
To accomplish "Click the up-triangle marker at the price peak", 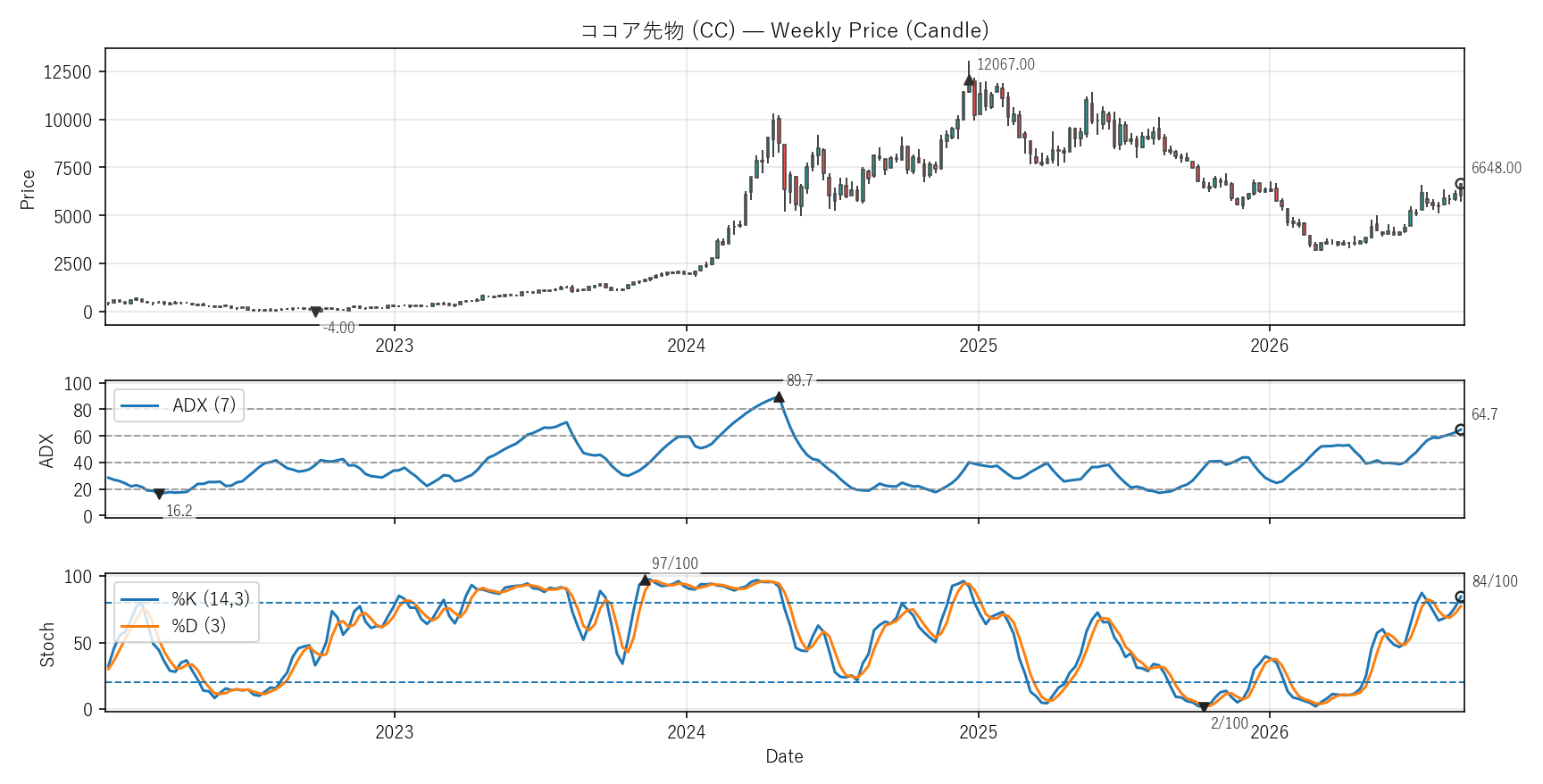I will [x=969, y=80].
